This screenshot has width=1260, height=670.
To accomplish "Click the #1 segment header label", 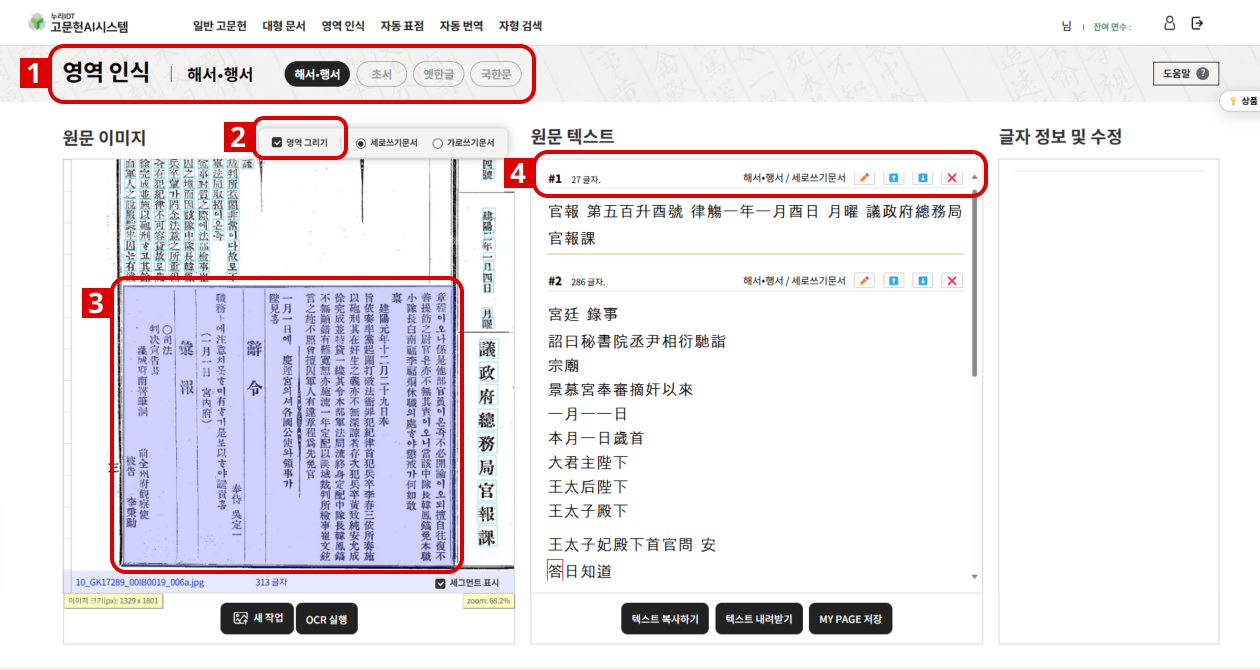I will (555, 179).
